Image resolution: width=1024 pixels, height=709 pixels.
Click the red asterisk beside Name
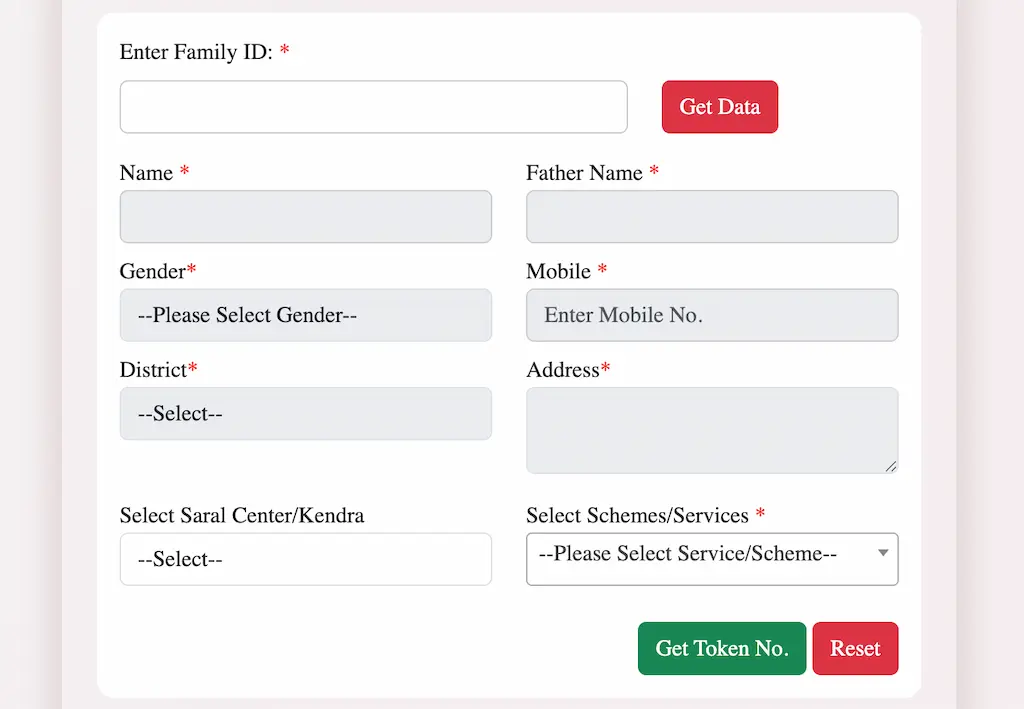coord(183,171)
